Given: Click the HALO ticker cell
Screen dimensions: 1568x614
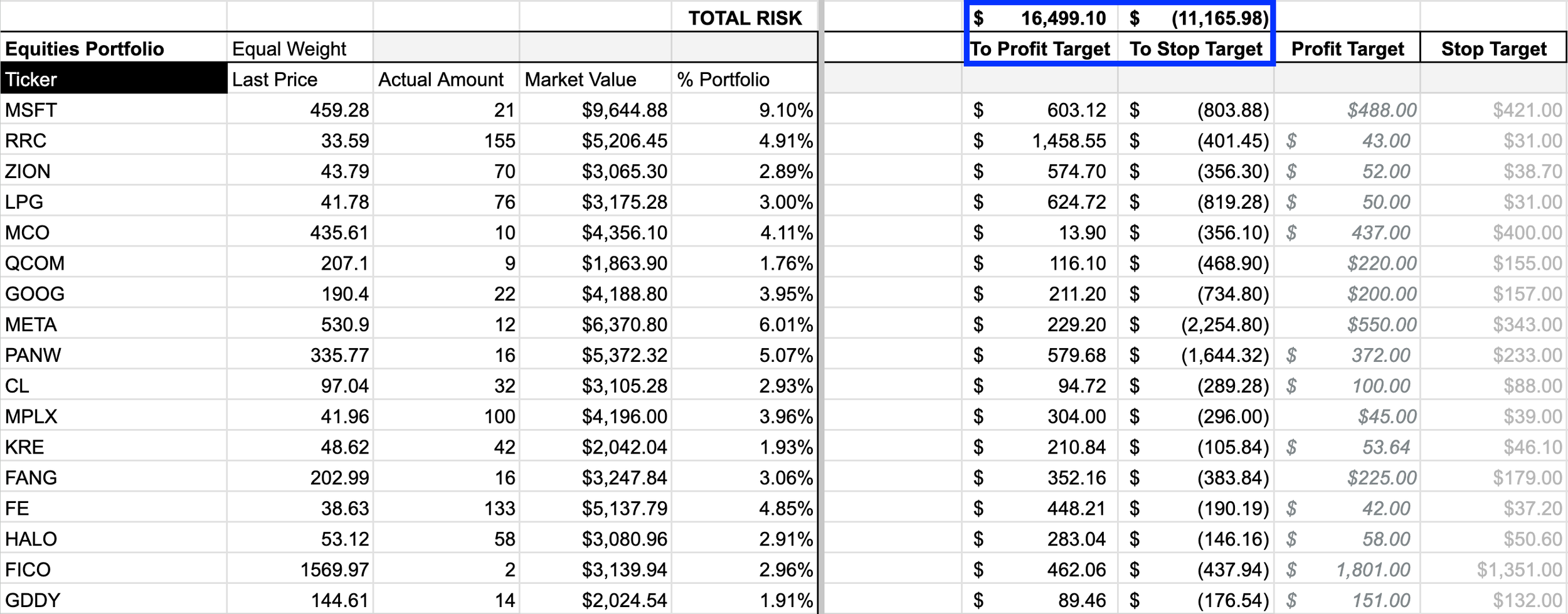Looking at the screenshot, I should coord(114,539).
